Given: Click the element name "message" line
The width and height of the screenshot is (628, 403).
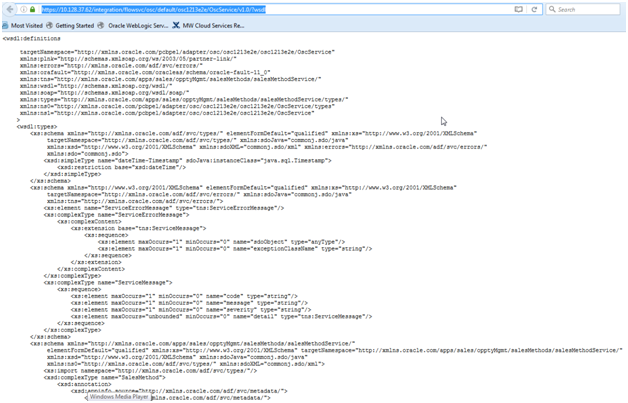Looking at the screenshot, I should (x=189, y=303).
